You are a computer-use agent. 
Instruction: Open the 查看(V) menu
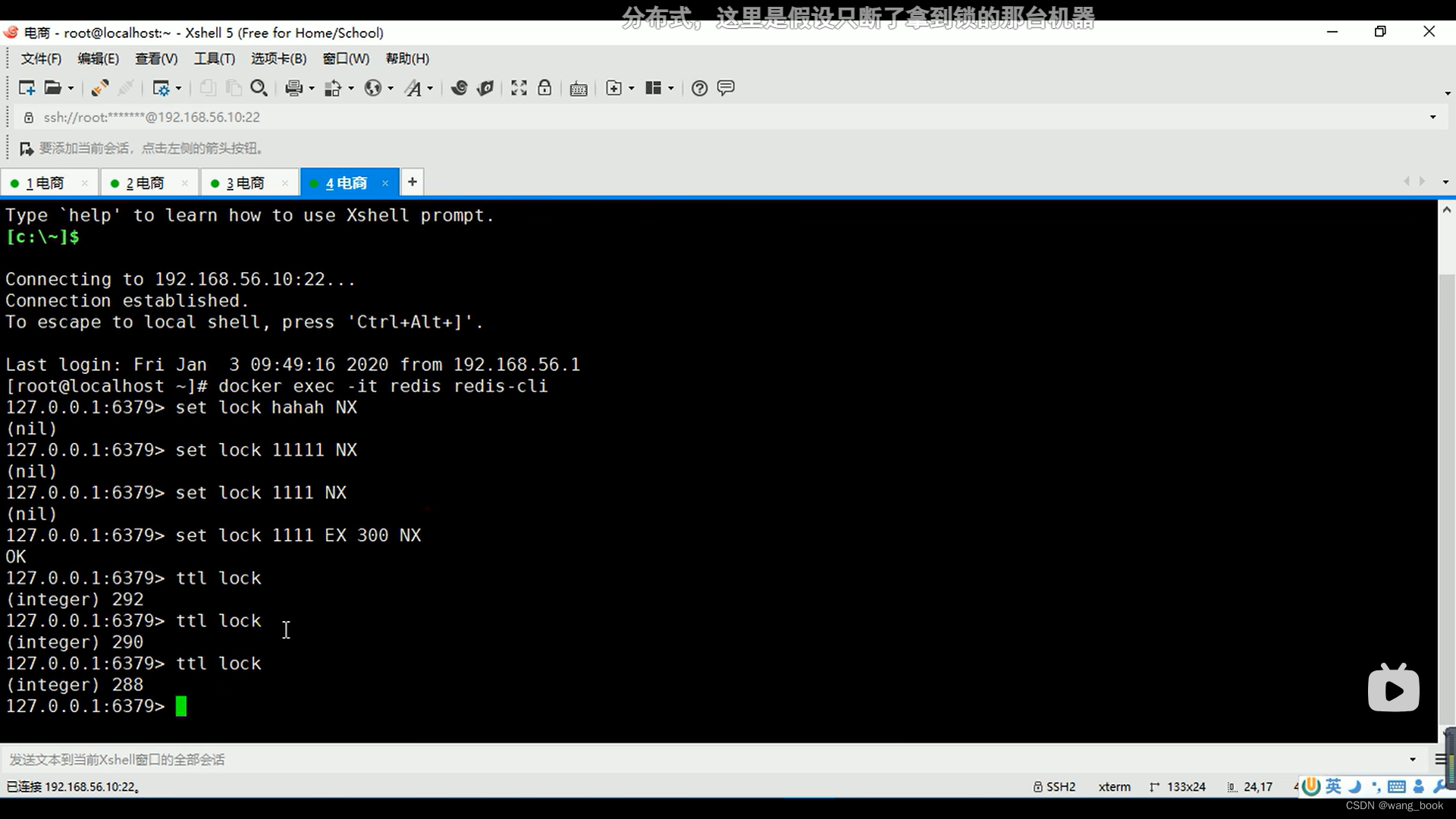click(x=156, y=58)
